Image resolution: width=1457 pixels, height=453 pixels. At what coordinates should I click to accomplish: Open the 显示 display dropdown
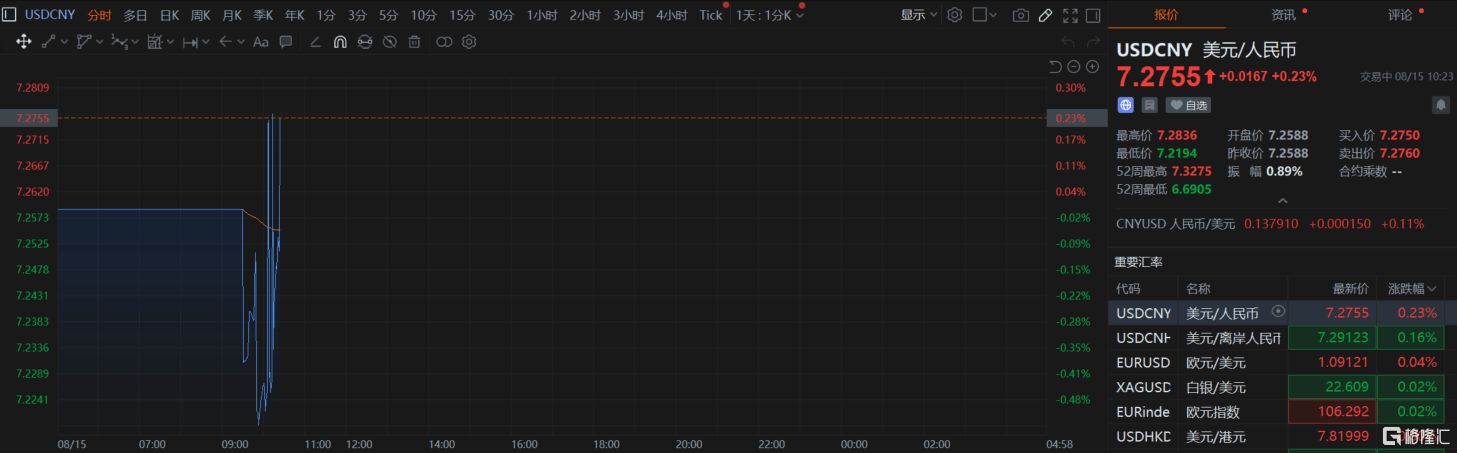918,15
